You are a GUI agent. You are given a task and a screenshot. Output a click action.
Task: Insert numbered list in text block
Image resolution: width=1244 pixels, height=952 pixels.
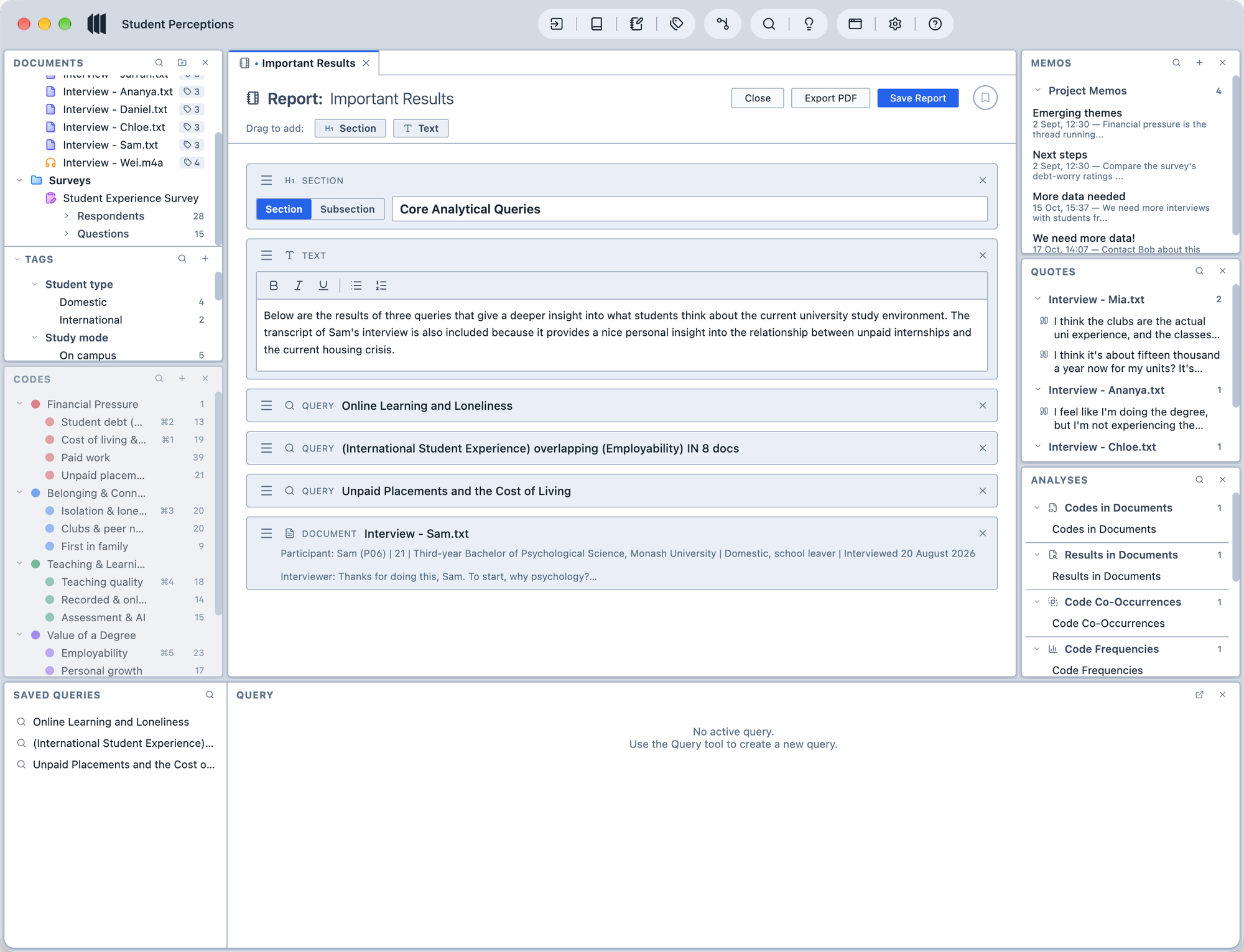point(381,285)
